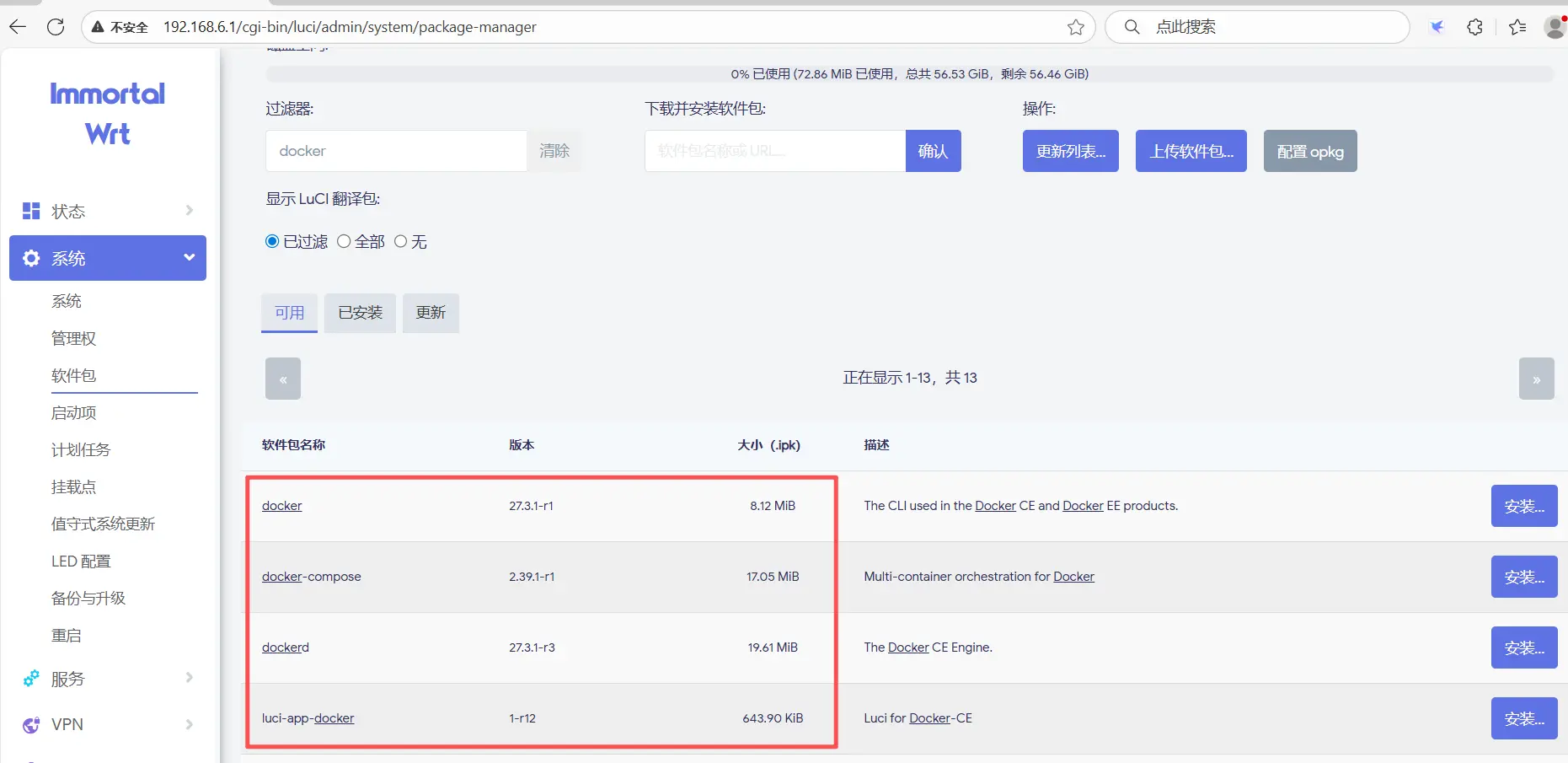Open the browser extensions puzzle icon
Image resolution: width=1568 pixels, height=763 pixels.
[1474, 27]
